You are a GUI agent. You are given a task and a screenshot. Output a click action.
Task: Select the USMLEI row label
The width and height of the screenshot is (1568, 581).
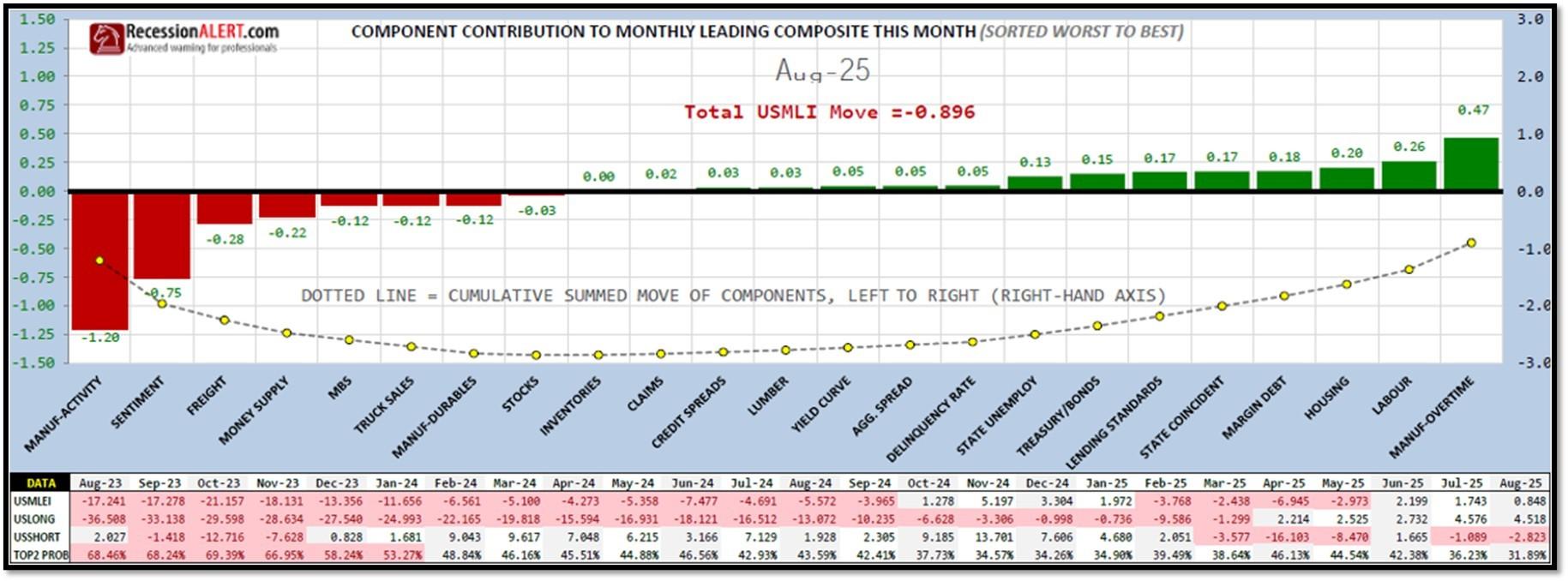[33, 501]
